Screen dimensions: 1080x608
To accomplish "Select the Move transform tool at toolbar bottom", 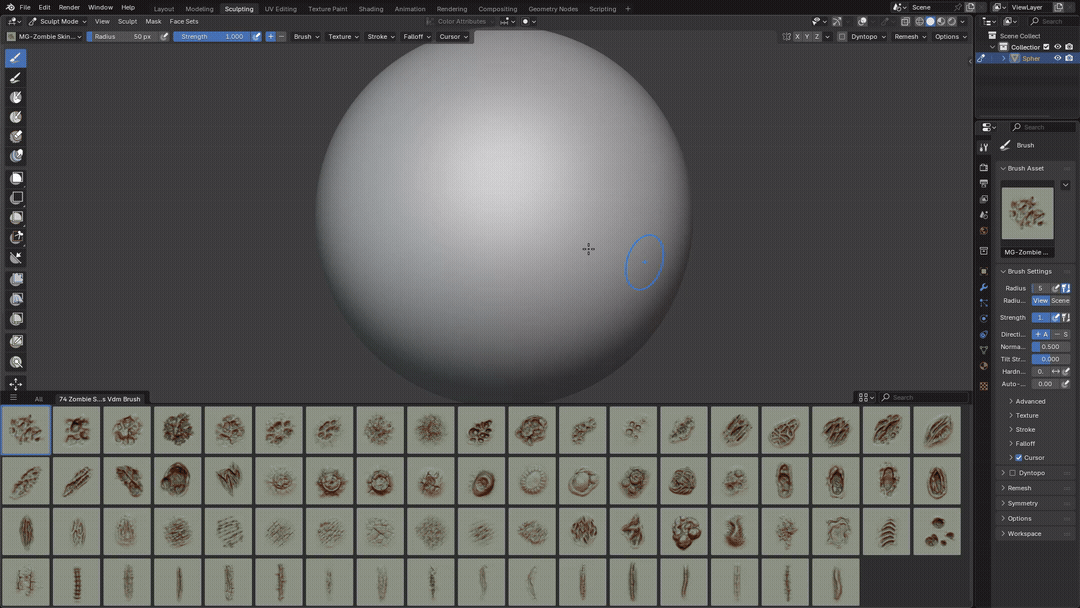I will [15, 384].
